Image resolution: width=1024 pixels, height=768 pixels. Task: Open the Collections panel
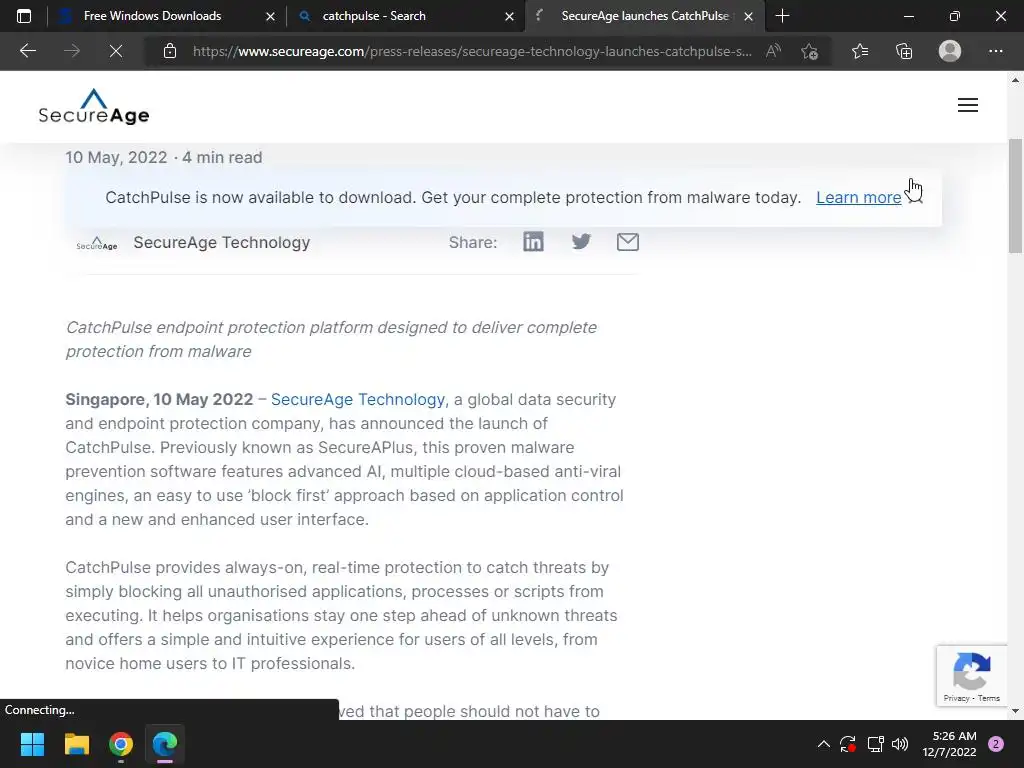point(904,51)
